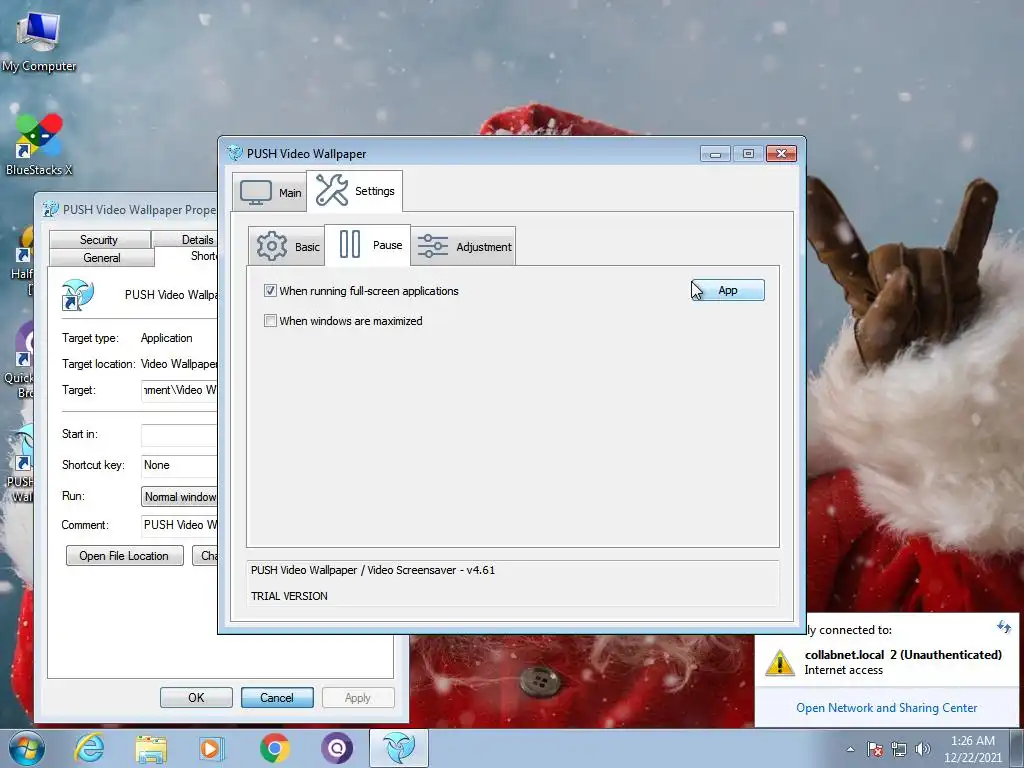
Task: Open Windows Explorer from taskbar
Action: coord(151,748)
